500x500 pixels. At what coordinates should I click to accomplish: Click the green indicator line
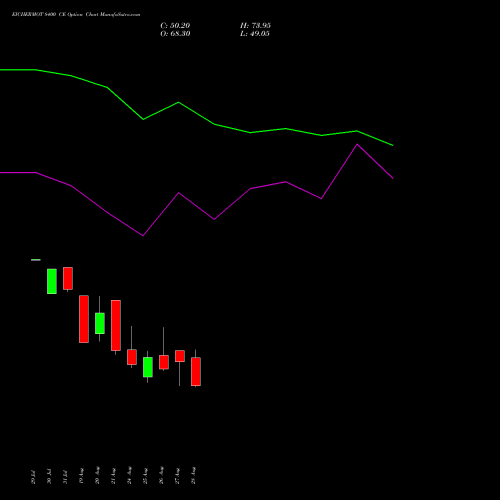[214, 124]
